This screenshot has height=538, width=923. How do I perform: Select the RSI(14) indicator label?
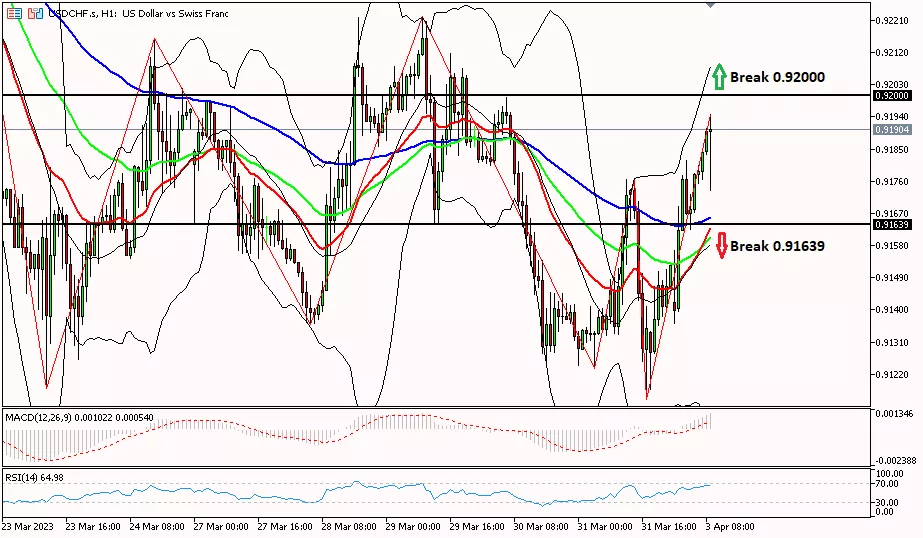point(35,477)
